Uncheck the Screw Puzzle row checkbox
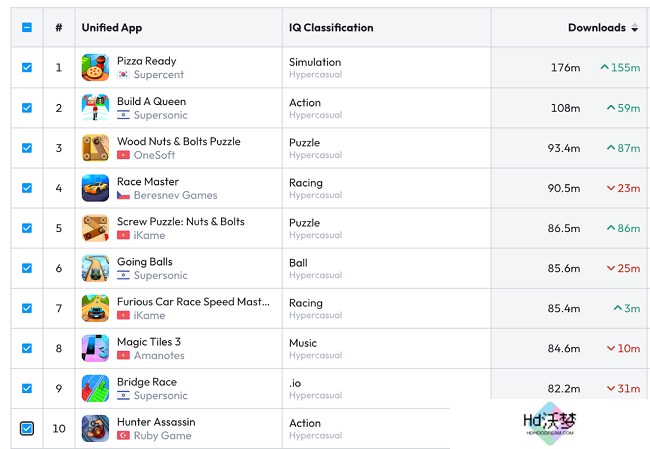The image size is (650, 449). (x=27, y=228)
